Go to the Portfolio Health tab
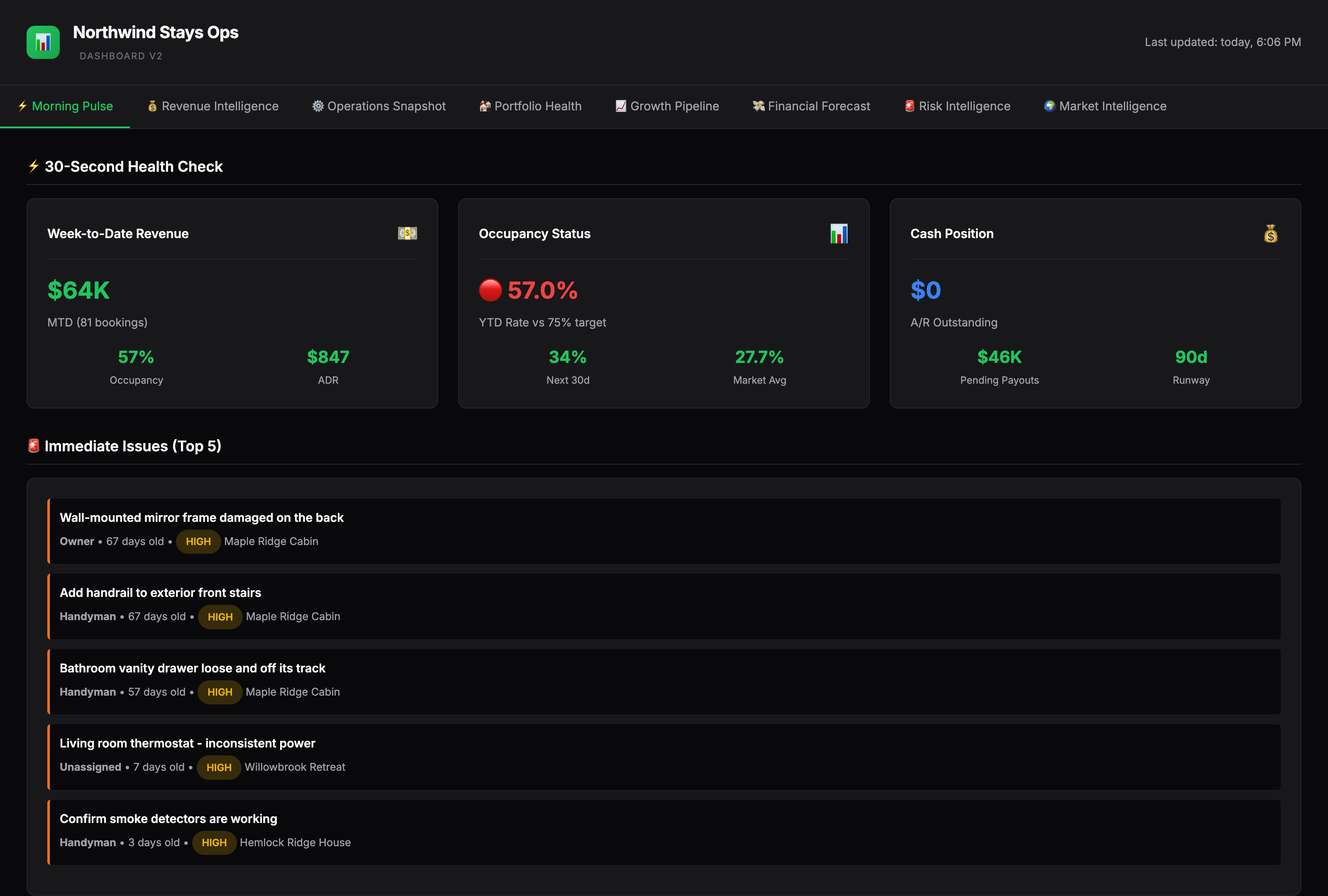 pos(530,106)
